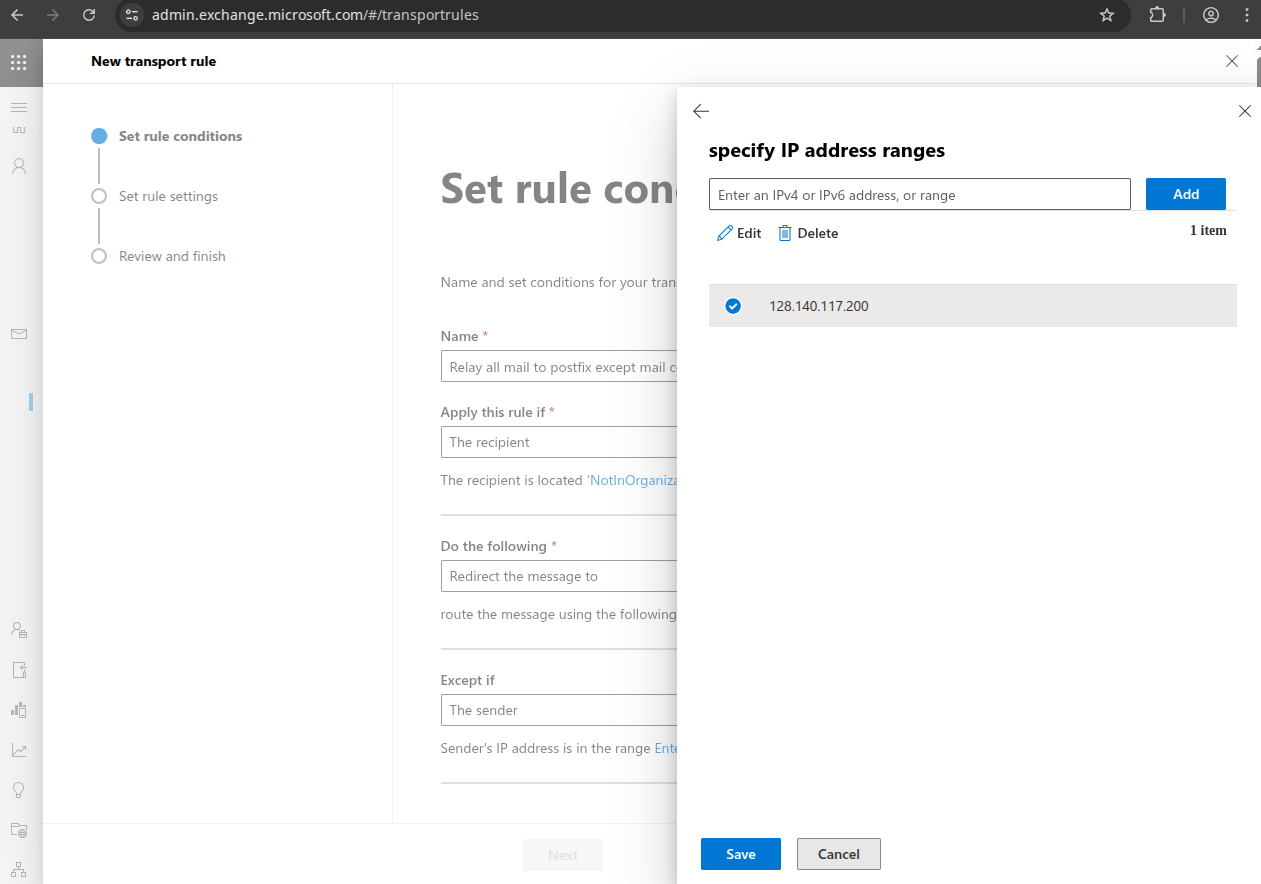Reload the page in browser

tap(89, 15)
